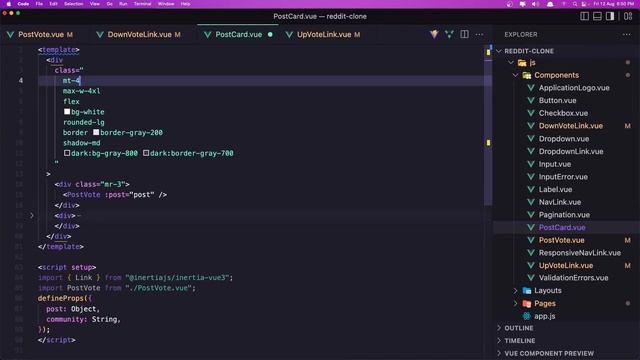This screenshot has height=360, width=640.
Task: Expand the Pages folder
Action: pos(545,304)
